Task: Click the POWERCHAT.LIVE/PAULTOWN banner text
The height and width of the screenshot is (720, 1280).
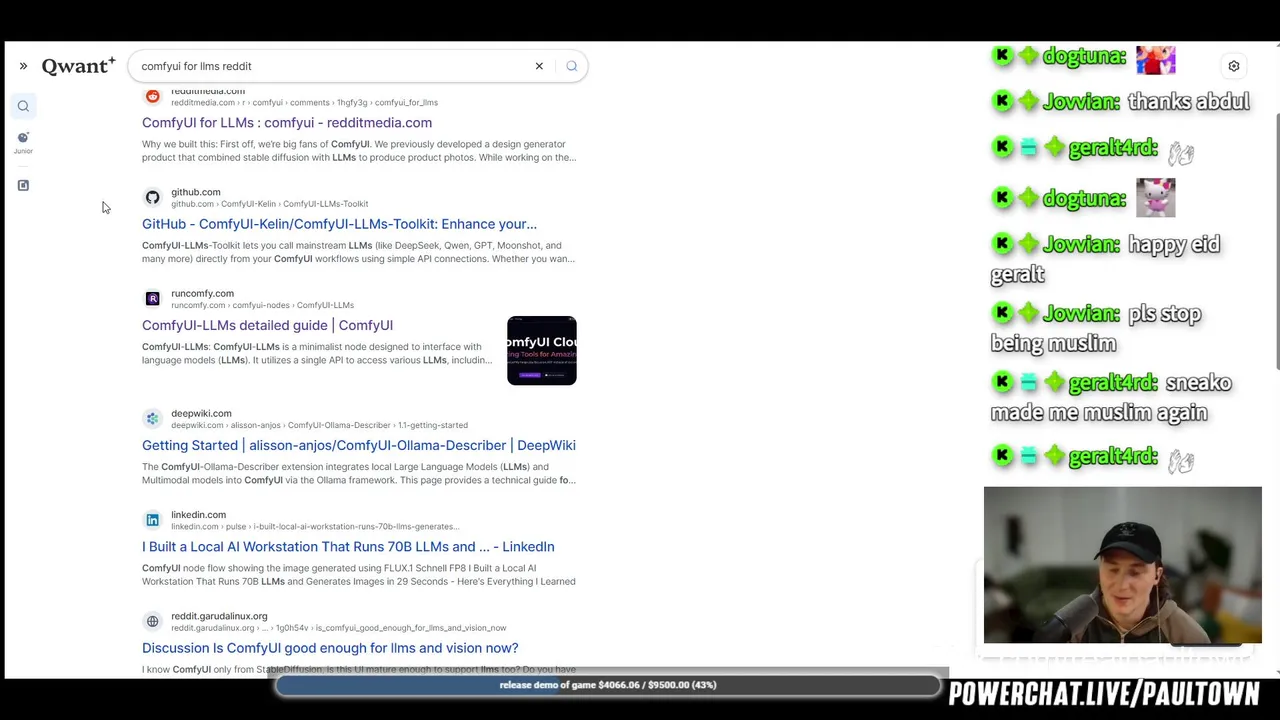Action: point(1104,694)
